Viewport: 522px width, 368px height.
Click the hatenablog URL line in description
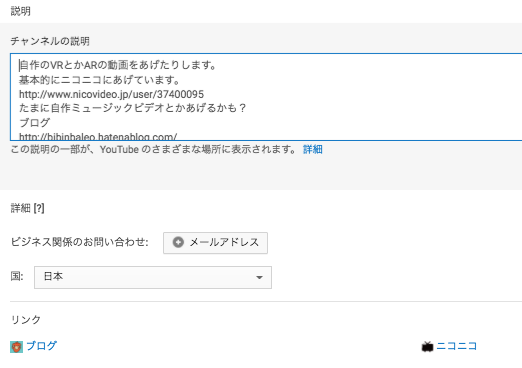(x=98, y=136)
